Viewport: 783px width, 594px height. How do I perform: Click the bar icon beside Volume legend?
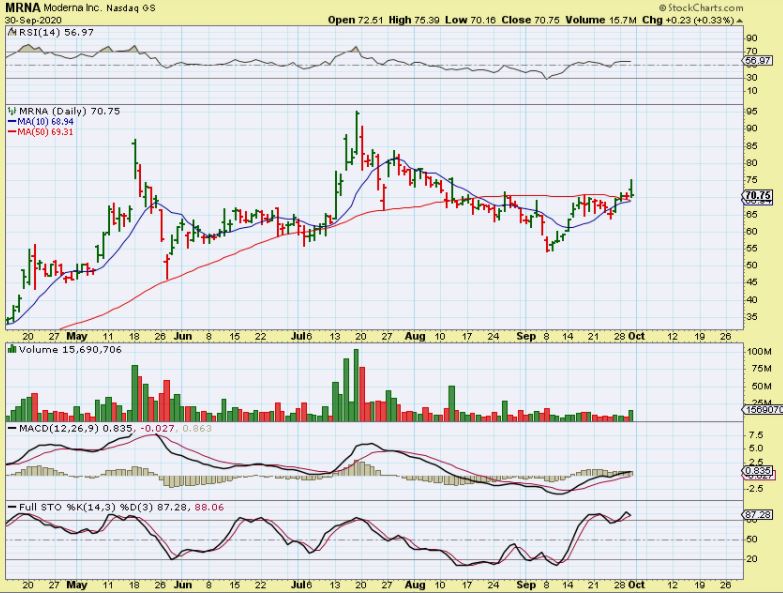tap(12, 350)
